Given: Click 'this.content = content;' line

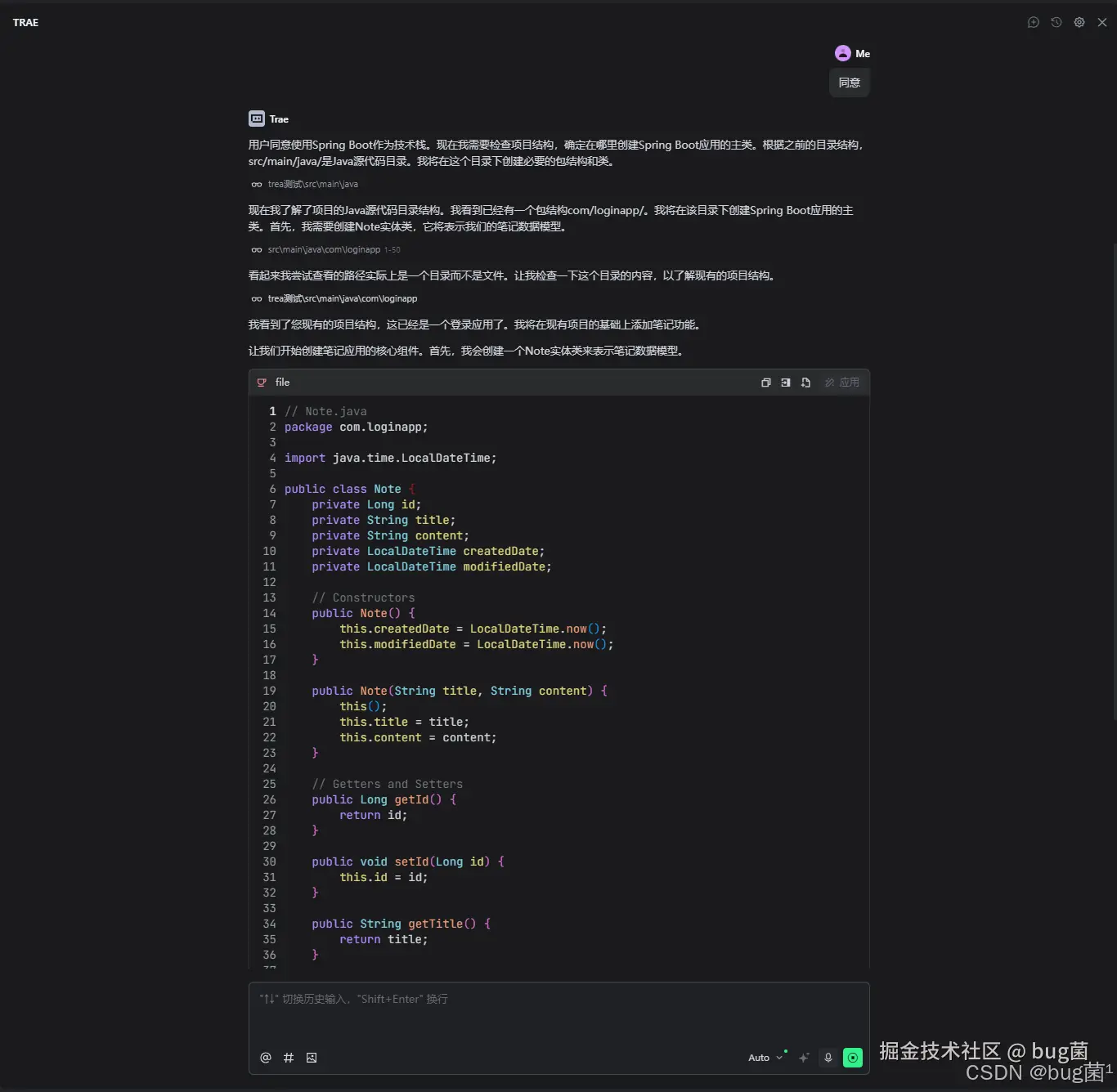Looking at the screenshot, I should point(418,738).
